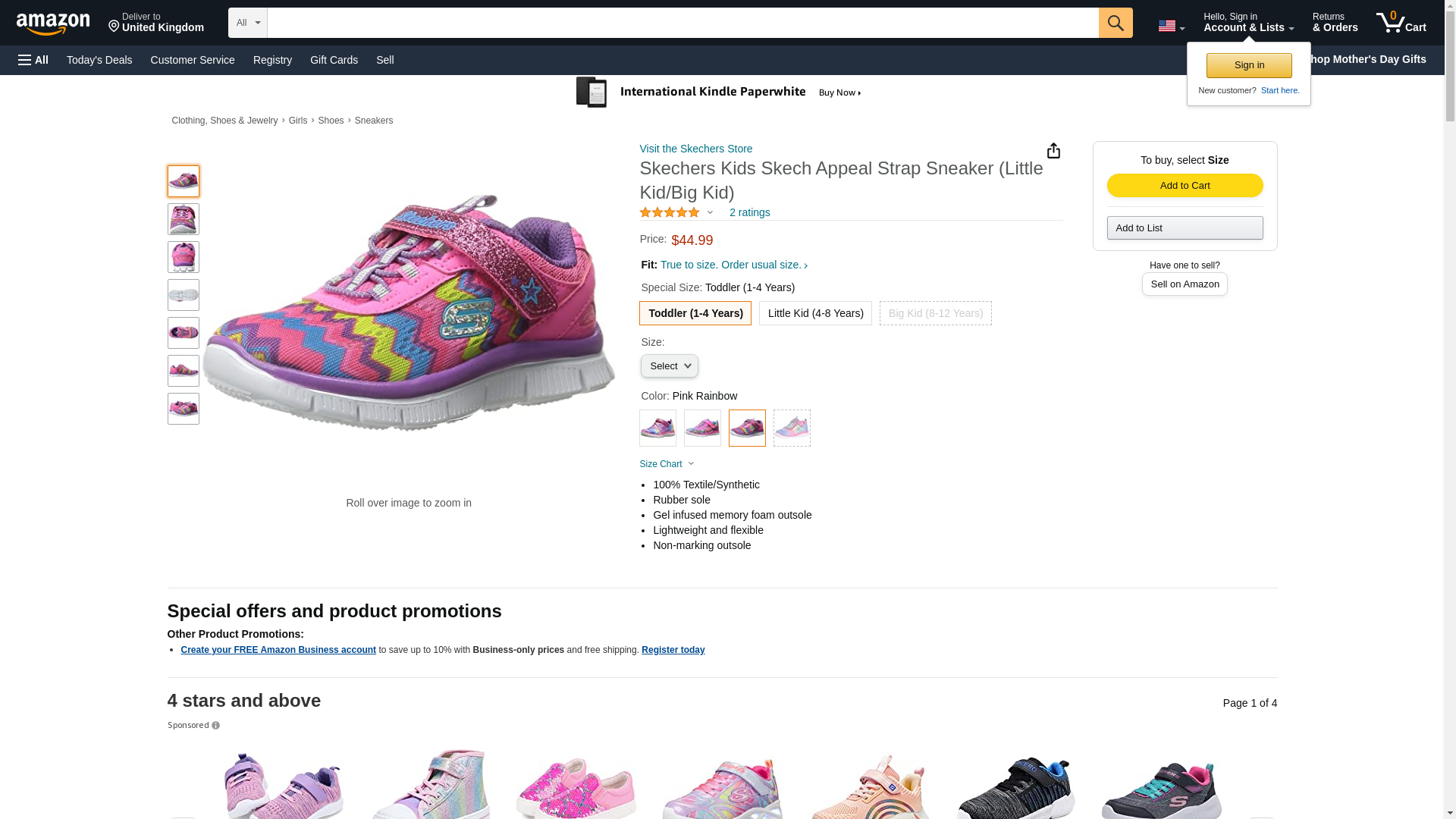Click the Deliver to United Kingdom location icon
Viewport: 1456px width, 819px height.
pos(115,27)
